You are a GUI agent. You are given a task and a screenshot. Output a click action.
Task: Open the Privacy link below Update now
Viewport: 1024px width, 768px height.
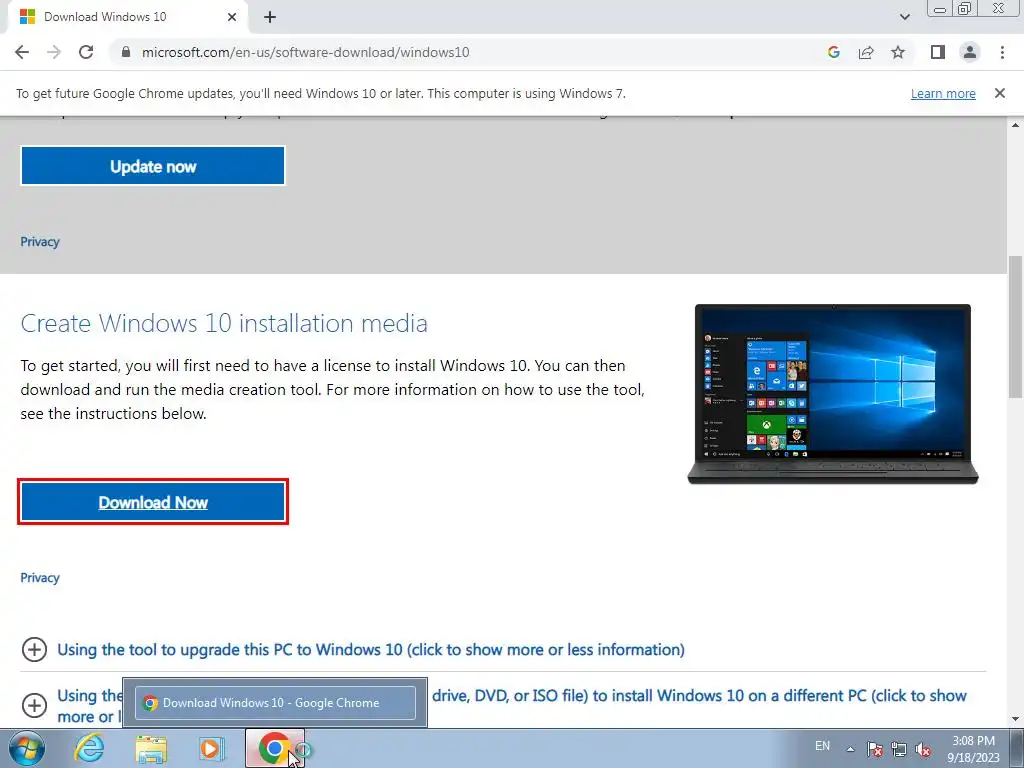[x=40, y=242]
